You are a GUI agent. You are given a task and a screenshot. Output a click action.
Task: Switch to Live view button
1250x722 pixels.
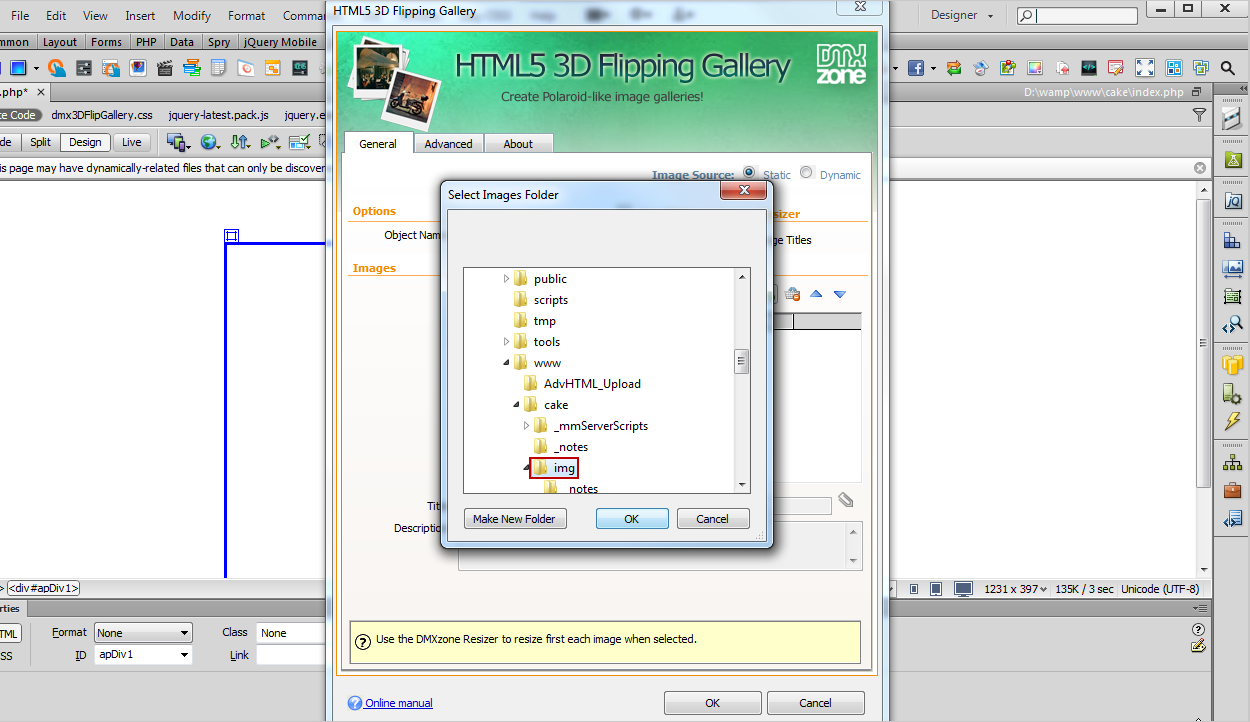[131, 142]
